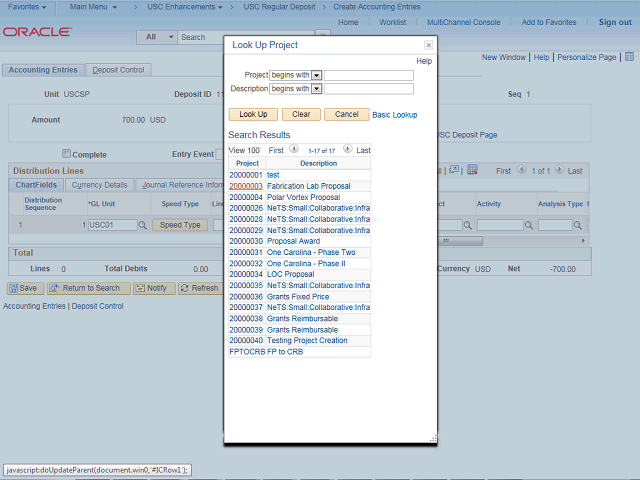Open the Project operator dropdown
Image resolution: width=640 pixels, height=480 pixels.
[316, 75]
